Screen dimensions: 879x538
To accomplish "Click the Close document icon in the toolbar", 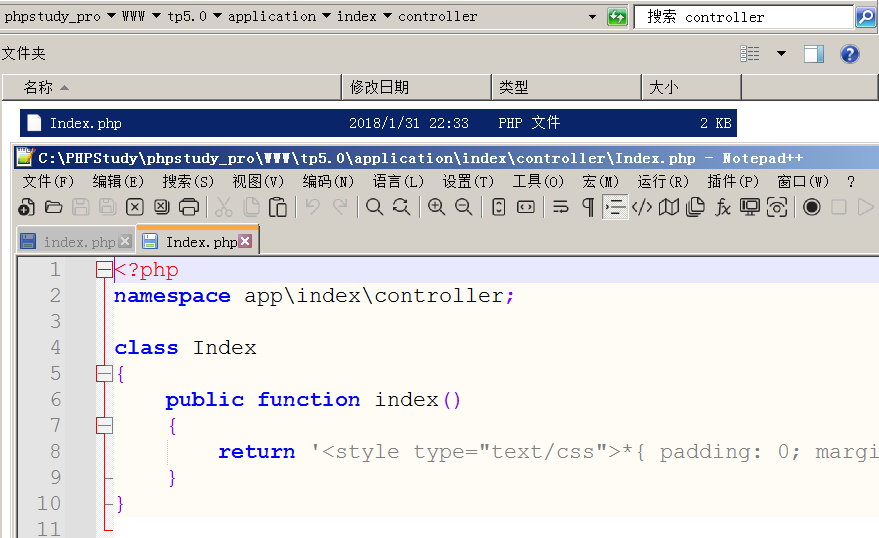I will pos(135,207).
